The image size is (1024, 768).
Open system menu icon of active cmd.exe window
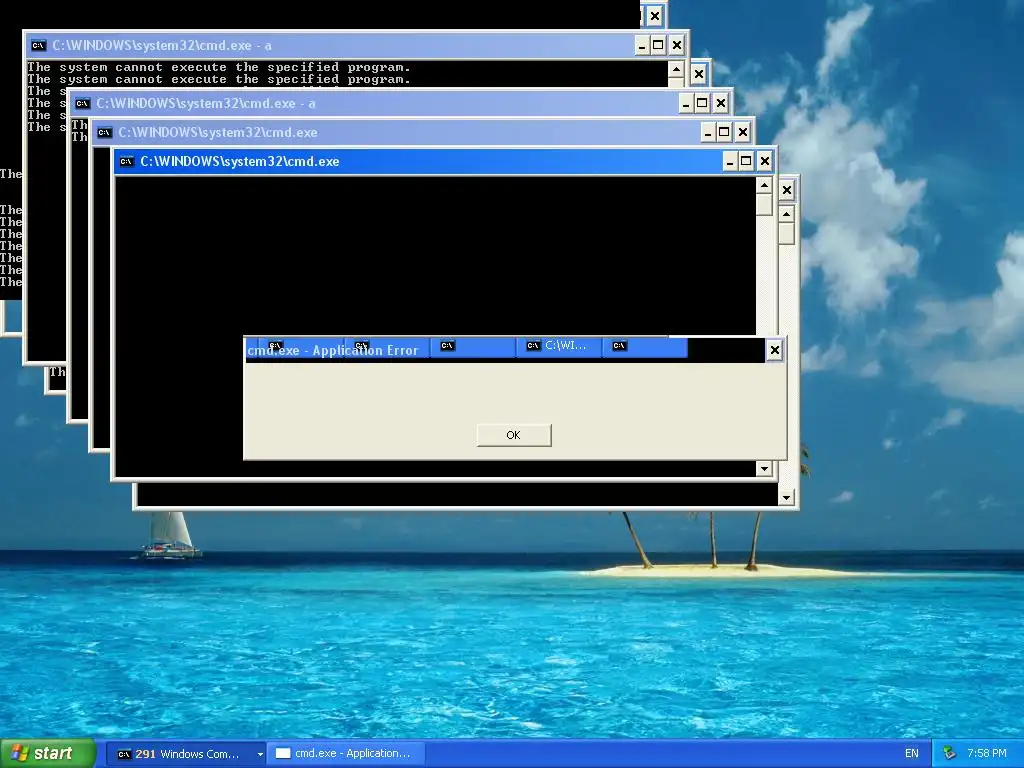tap(127, 161)
